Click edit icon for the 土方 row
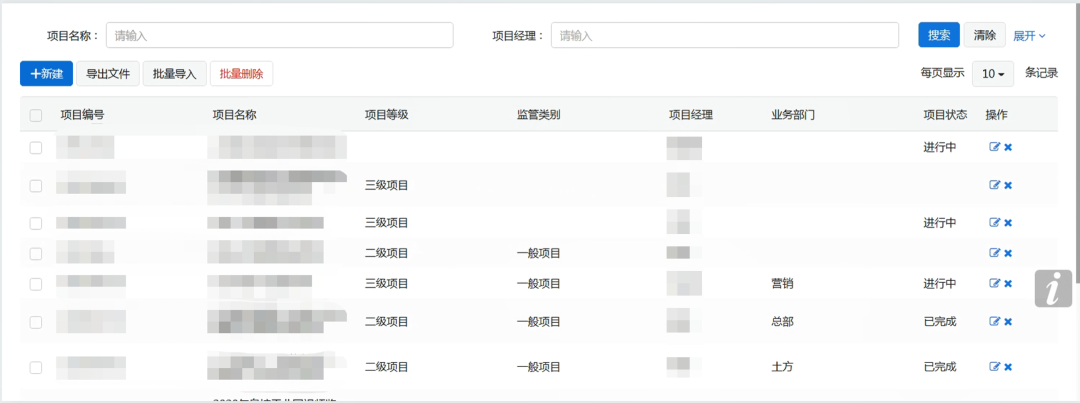The image size is (1080, 403). click(x=994, y=367)
